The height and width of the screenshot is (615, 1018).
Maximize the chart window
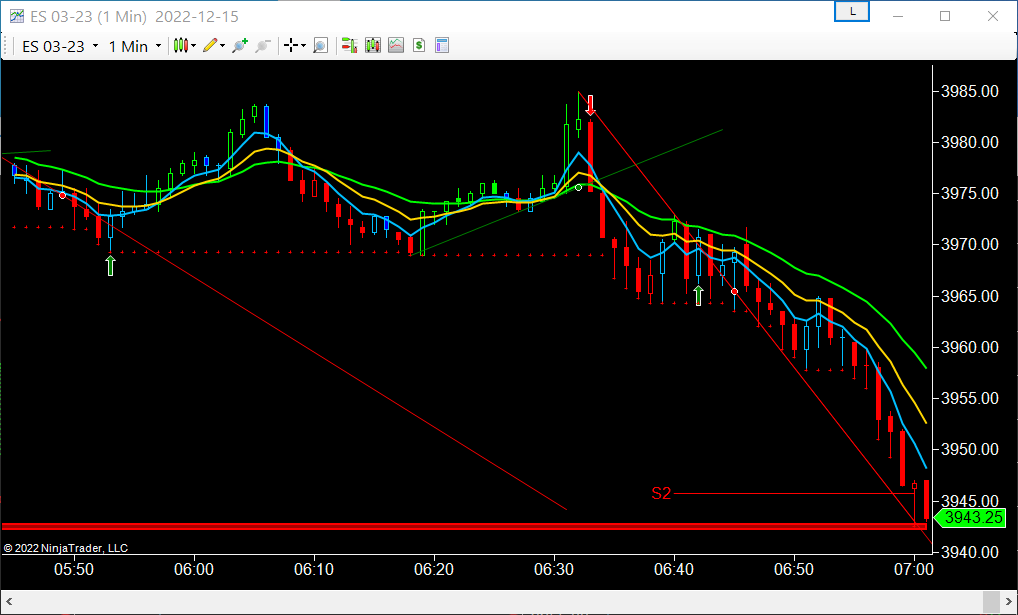945,16
